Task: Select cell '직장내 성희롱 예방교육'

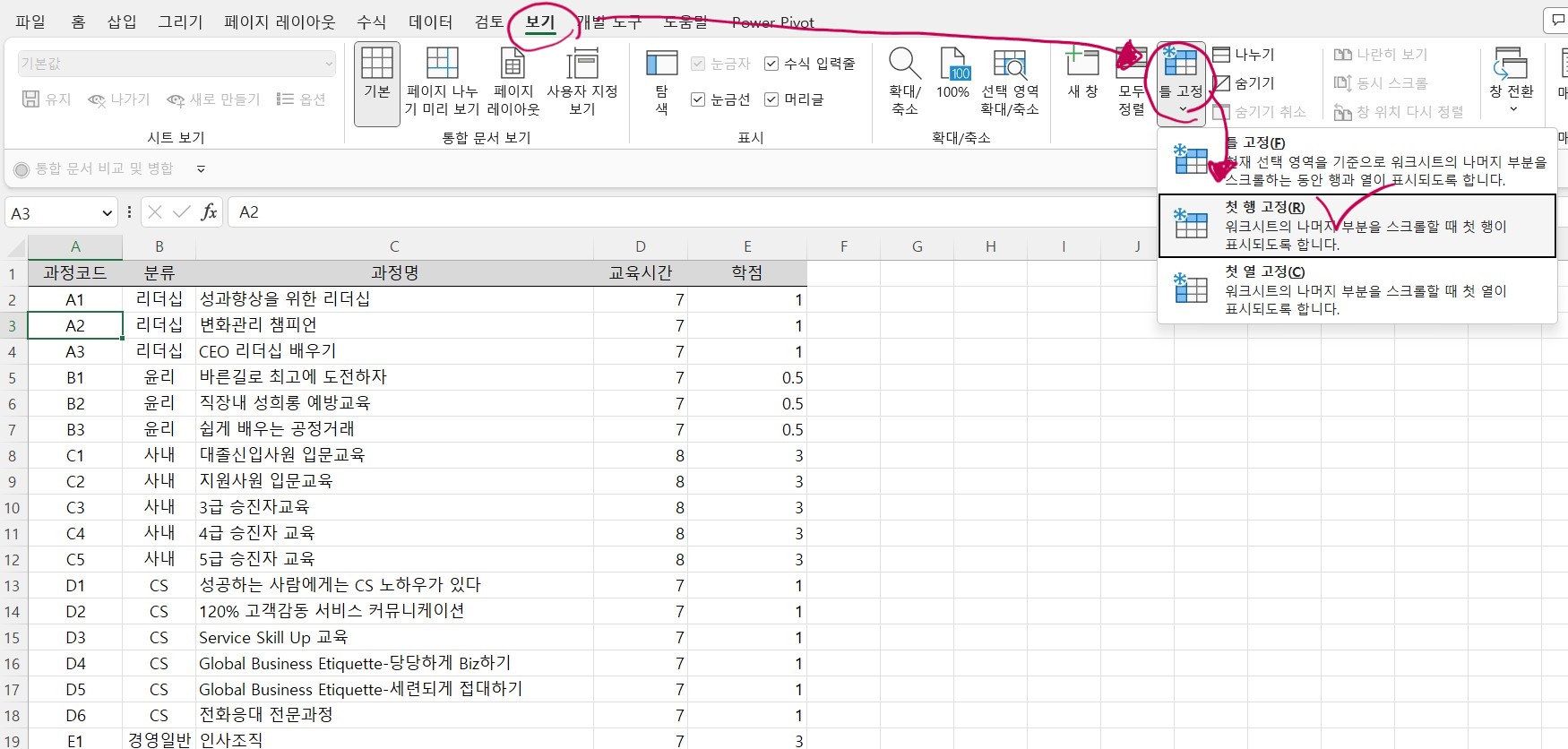Action: (394, 403)
